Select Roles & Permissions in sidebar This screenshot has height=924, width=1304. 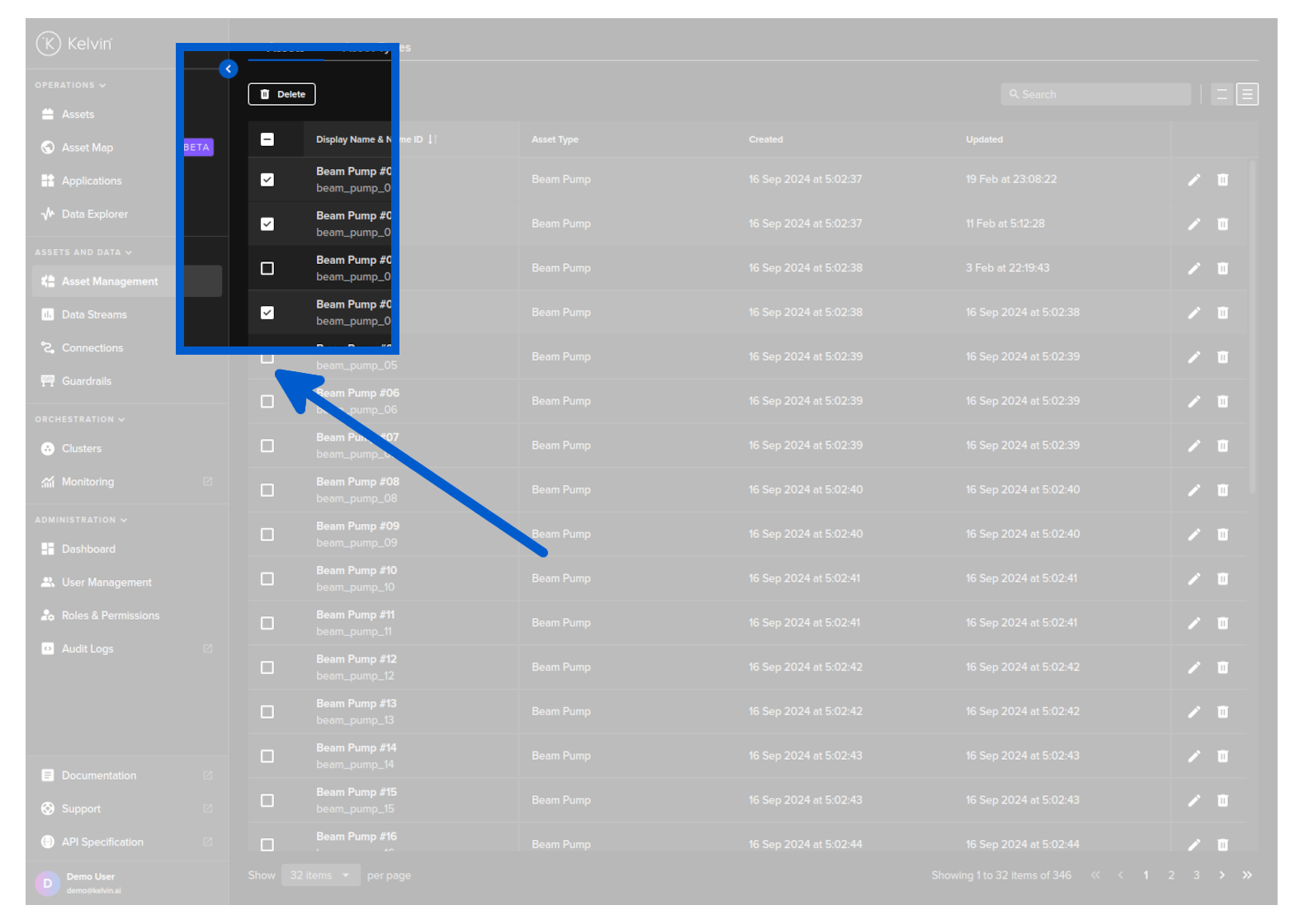pyautogui.click(x=110, y=615)
